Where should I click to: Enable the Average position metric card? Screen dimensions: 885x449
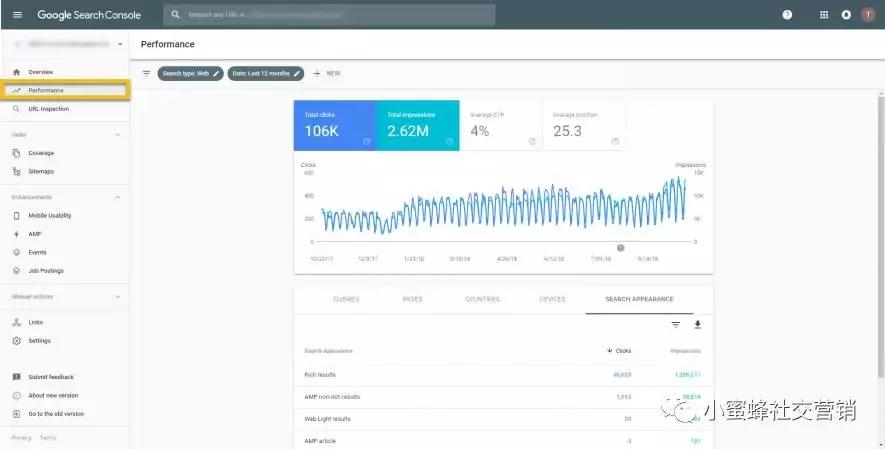coord(584,125)
